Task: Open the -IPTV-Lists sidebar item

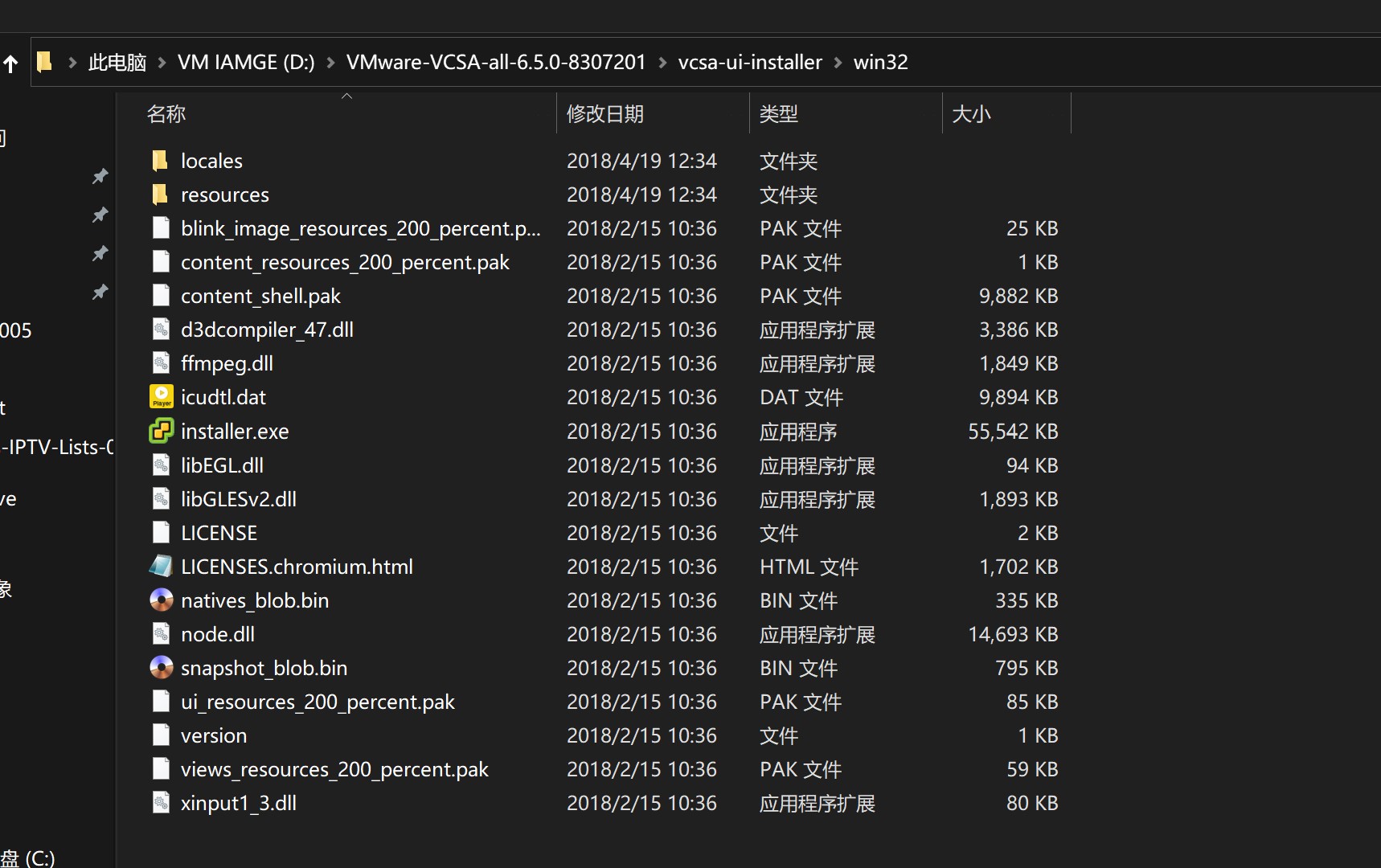Action: click(x=57, y=447)
